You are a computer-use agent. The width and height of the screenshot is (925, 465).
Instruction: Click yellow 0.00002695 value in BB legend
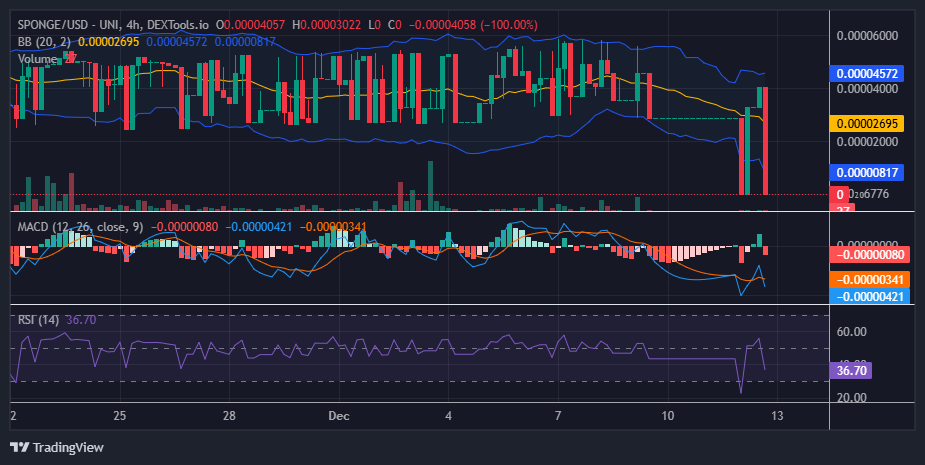point(109,42)
